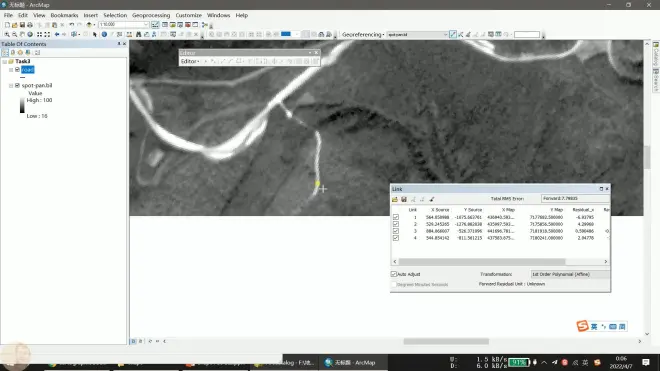
Task: Click the Total RMS Error field
Action: [x=575, y=198]
